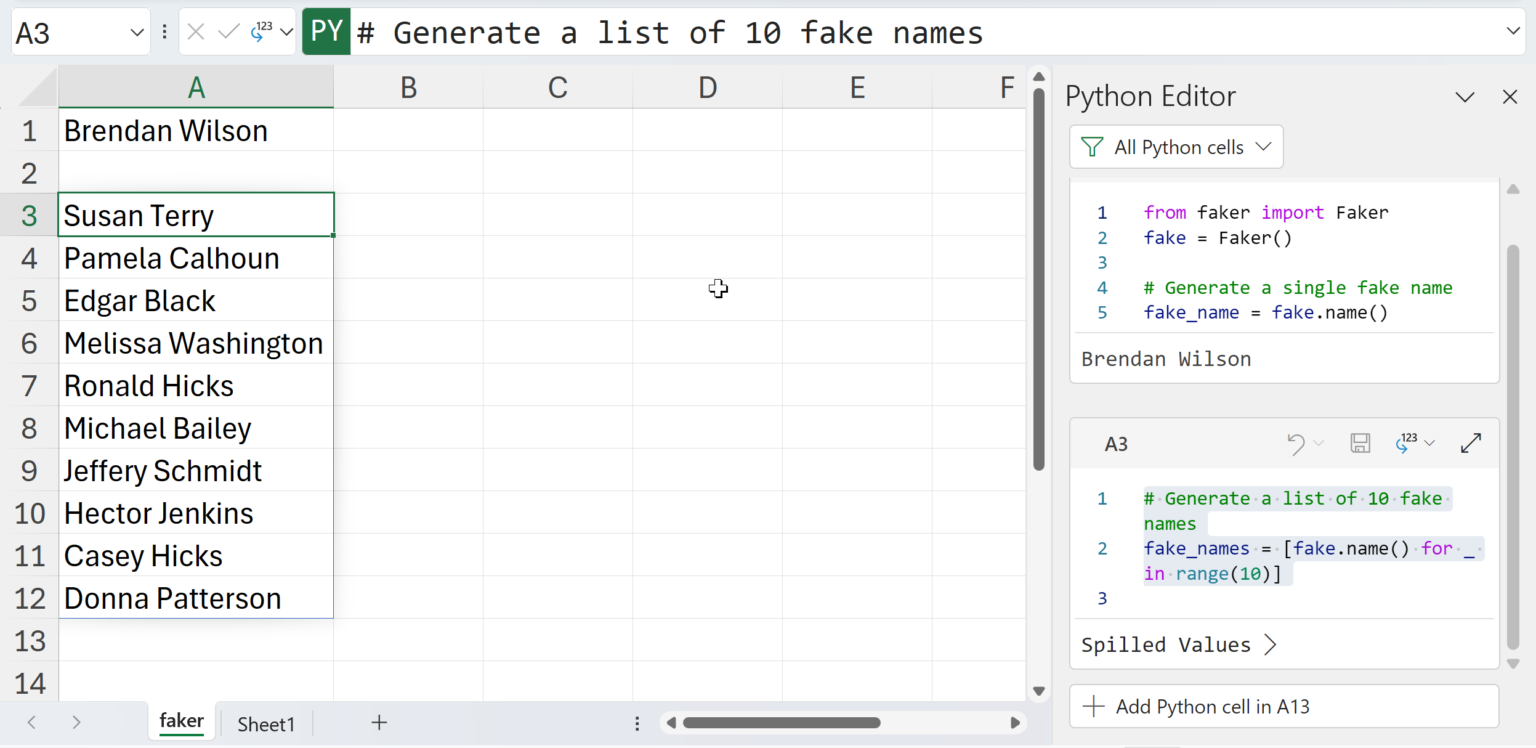
Task: Switch to the Sheet1 tab
Action: click(x=266, y=724)
